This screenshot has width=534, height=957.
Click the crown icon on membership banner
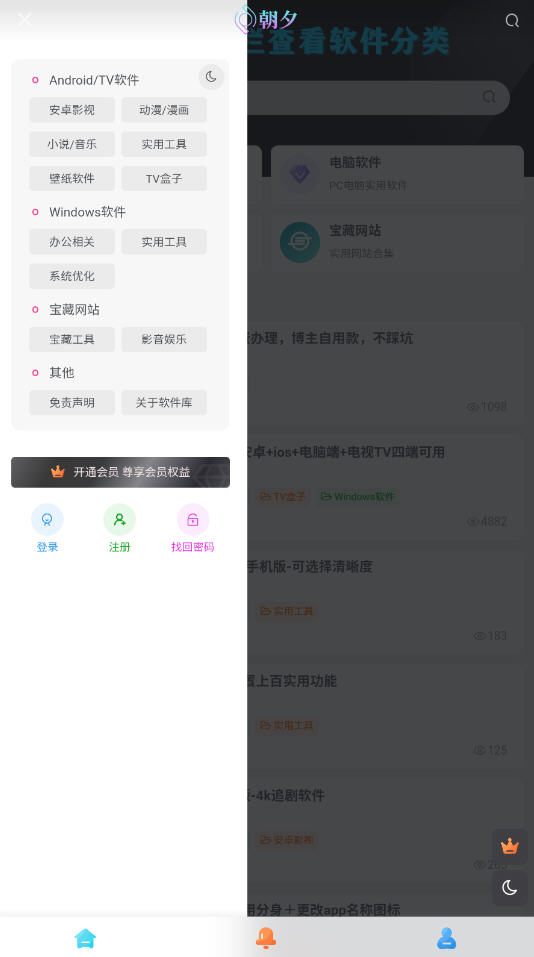58,472
